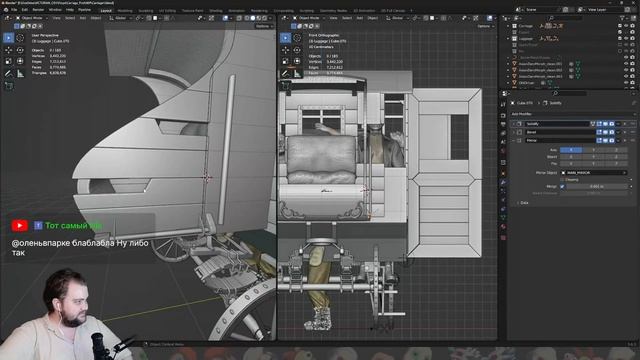The height and width of the screenshot is (360, 640).
Task: Switch left viewport to rendered shading
Action: click(x=264, y=18)
